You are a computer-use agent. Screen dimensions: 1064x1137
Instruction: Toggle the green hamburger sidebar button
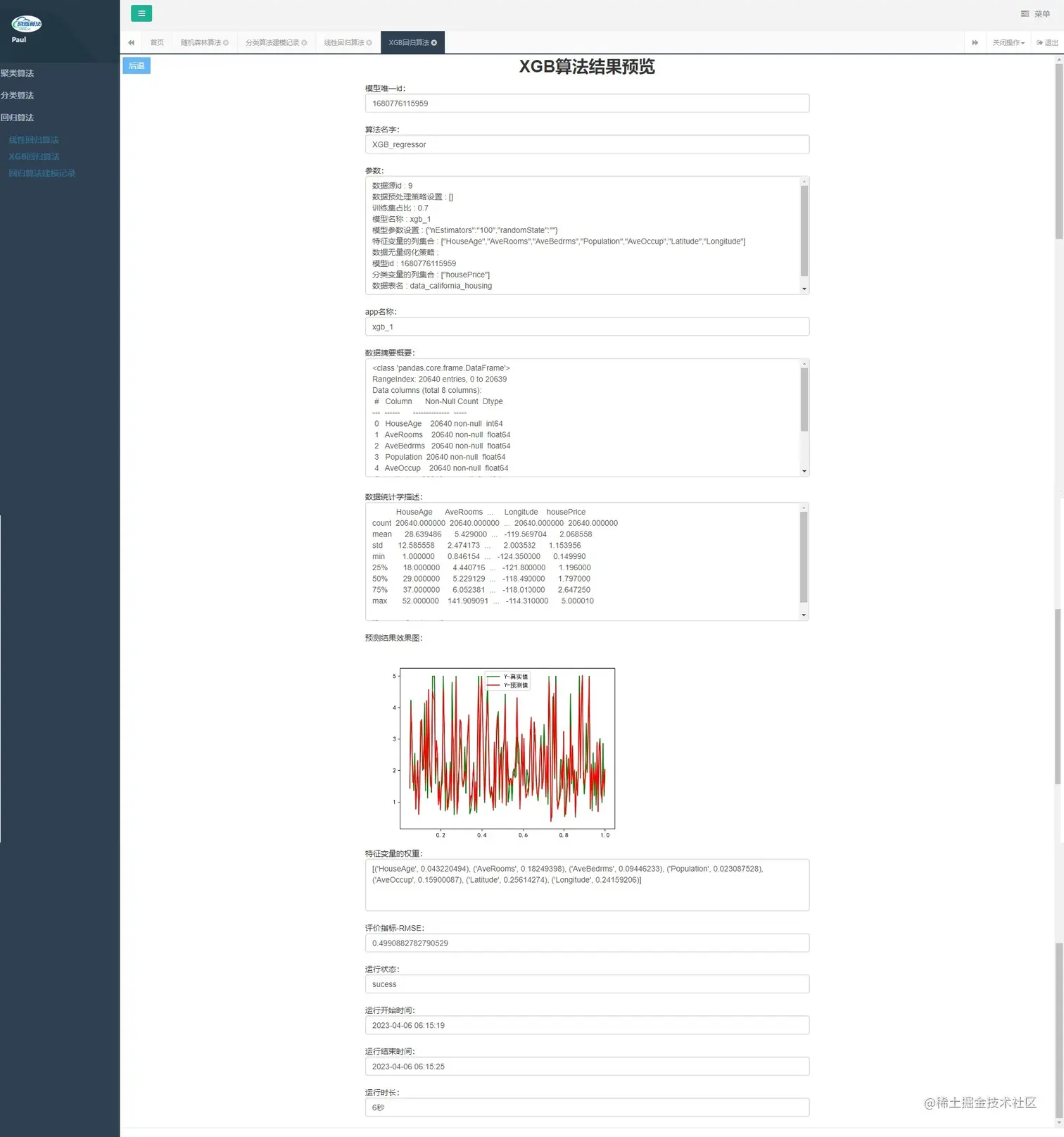[x=141, y=13]
